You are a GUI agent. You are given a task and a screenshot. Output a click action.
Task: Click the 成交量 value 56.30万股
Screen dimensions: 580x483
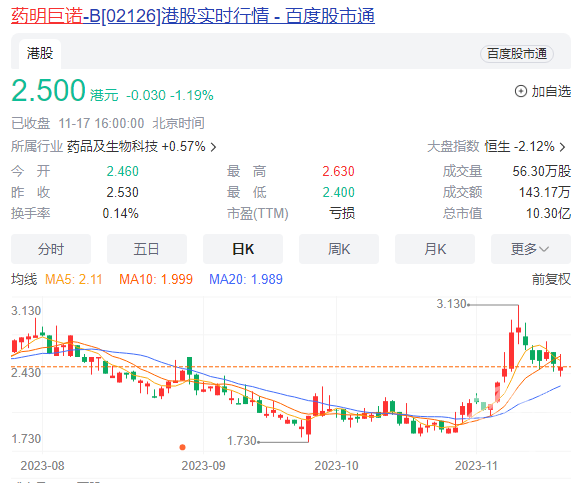pos(542,171)
